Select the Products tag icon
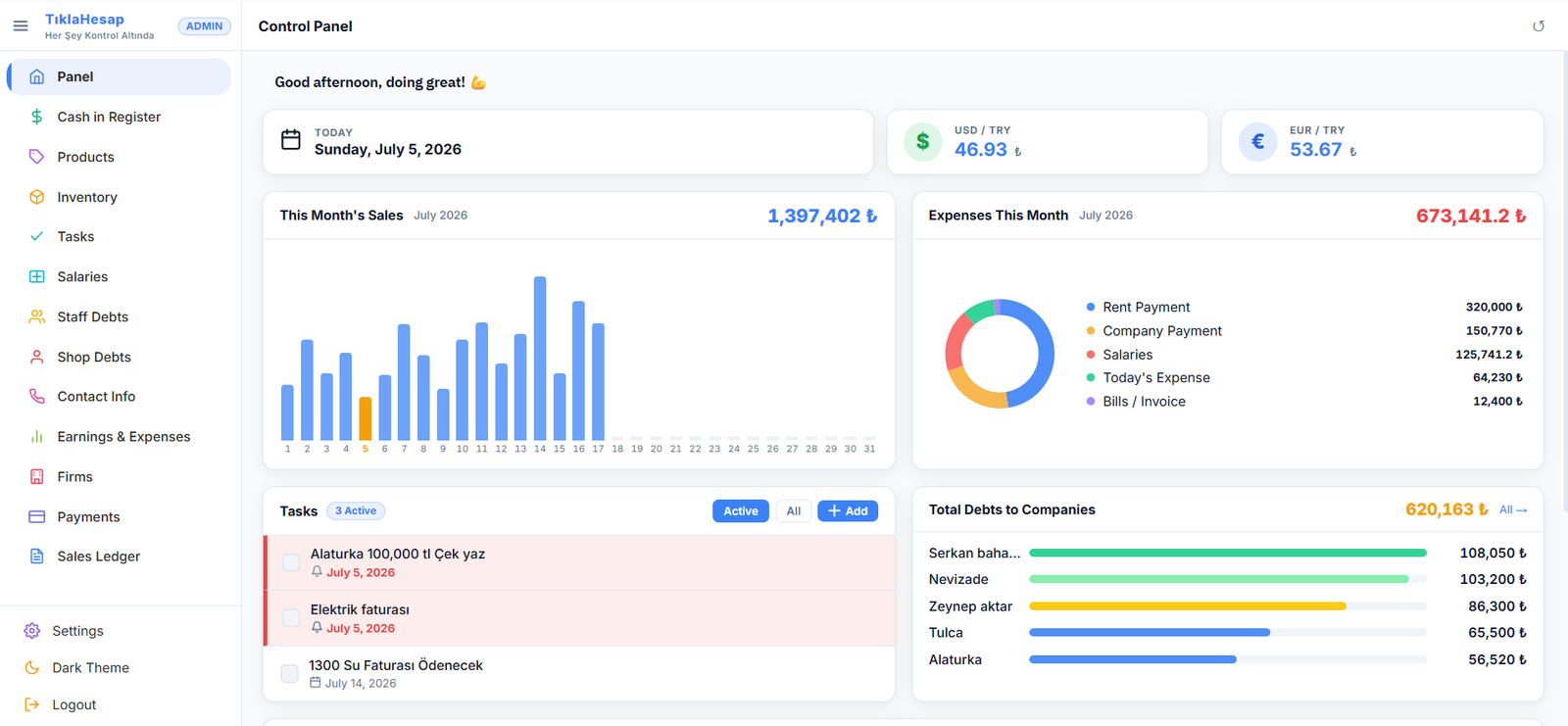The height and width of the screenshot is (726, 1568). [36, 157]
